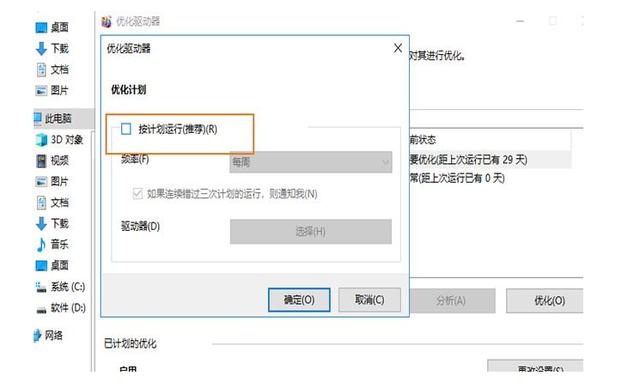Open Software (D:) drive icon

pyautogui.click(x=41, y=310)
